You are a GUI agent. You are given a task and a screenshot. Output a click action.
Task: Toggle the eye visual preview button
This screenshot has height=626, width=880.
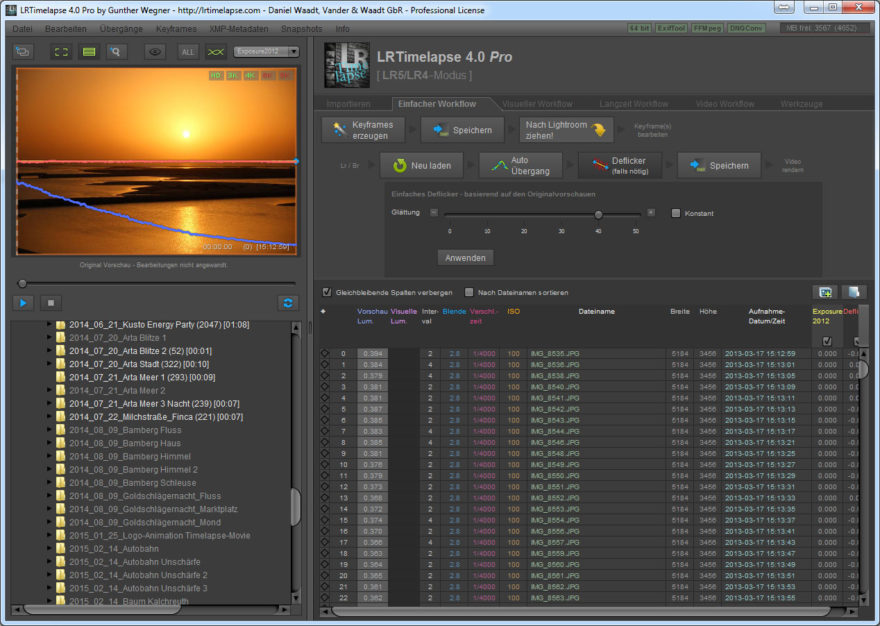point(155,52)
